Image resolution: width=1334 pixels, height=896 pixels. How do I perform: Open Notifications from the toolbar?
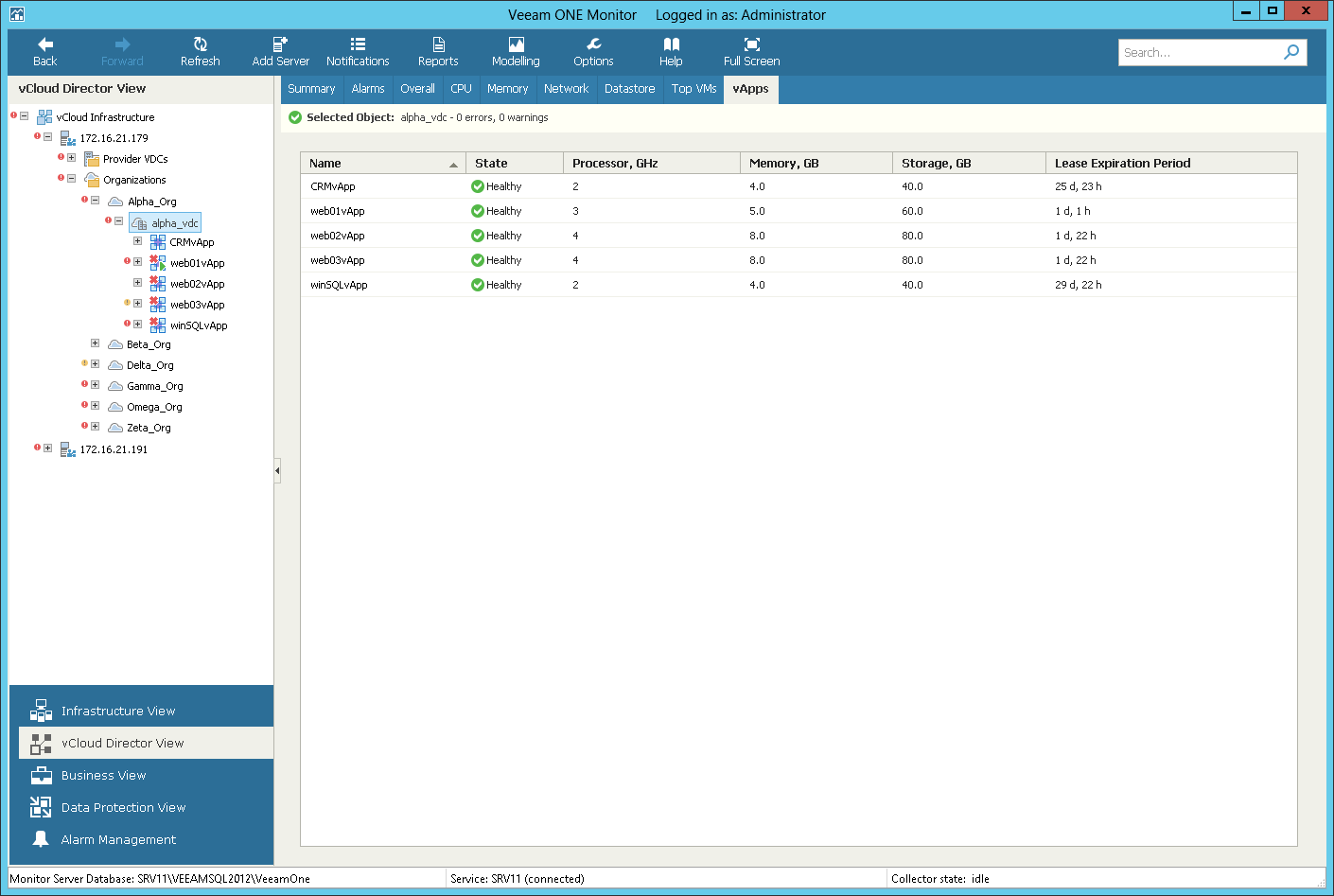coord(358,52)
